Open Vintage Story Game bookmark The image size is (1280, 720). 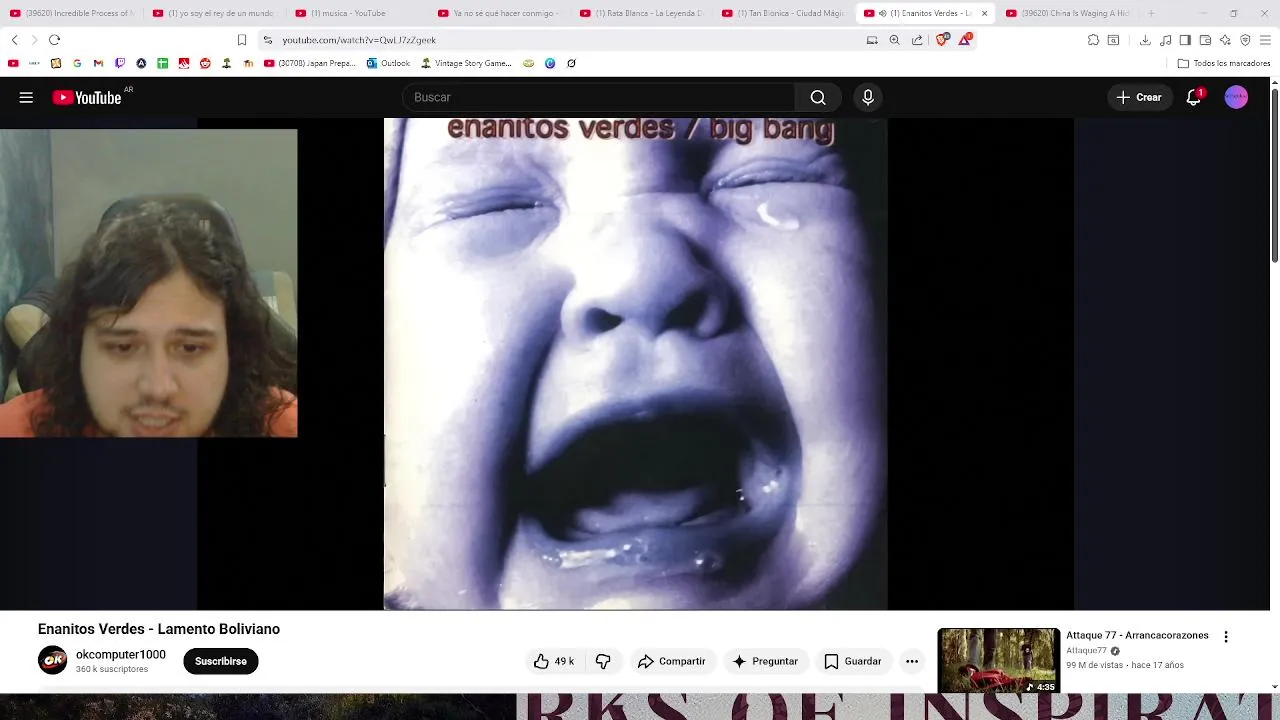[466, 63]
